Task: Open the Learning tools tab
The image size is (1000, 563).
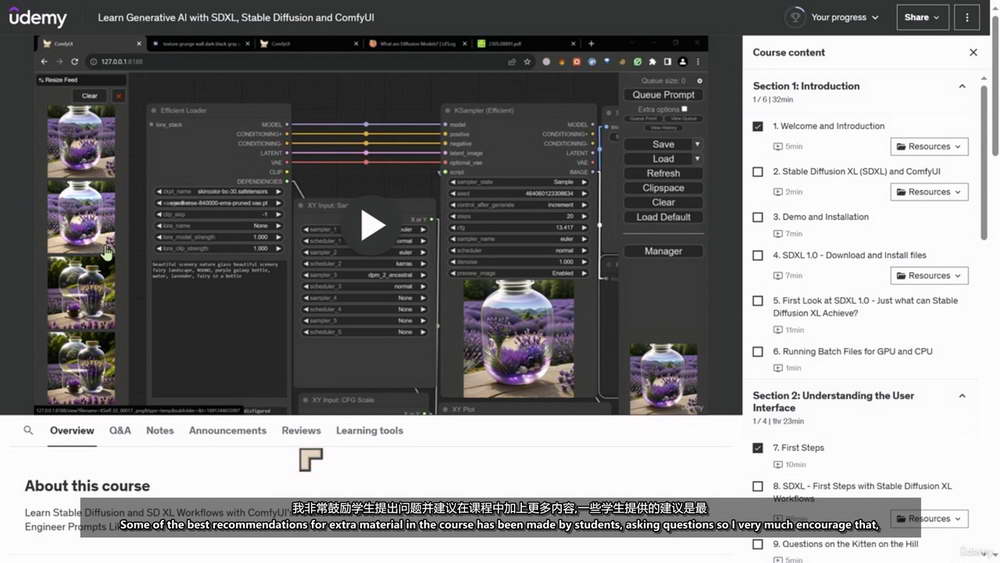Action: click(370, 430)
